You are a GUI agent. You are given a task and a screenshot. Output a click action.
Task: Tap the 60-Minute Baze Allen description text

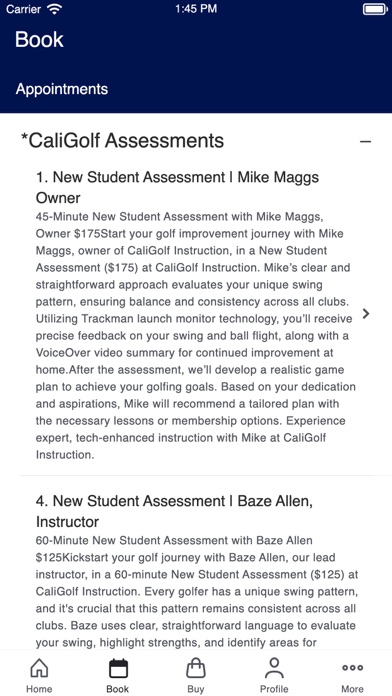(x=197, y=591)
